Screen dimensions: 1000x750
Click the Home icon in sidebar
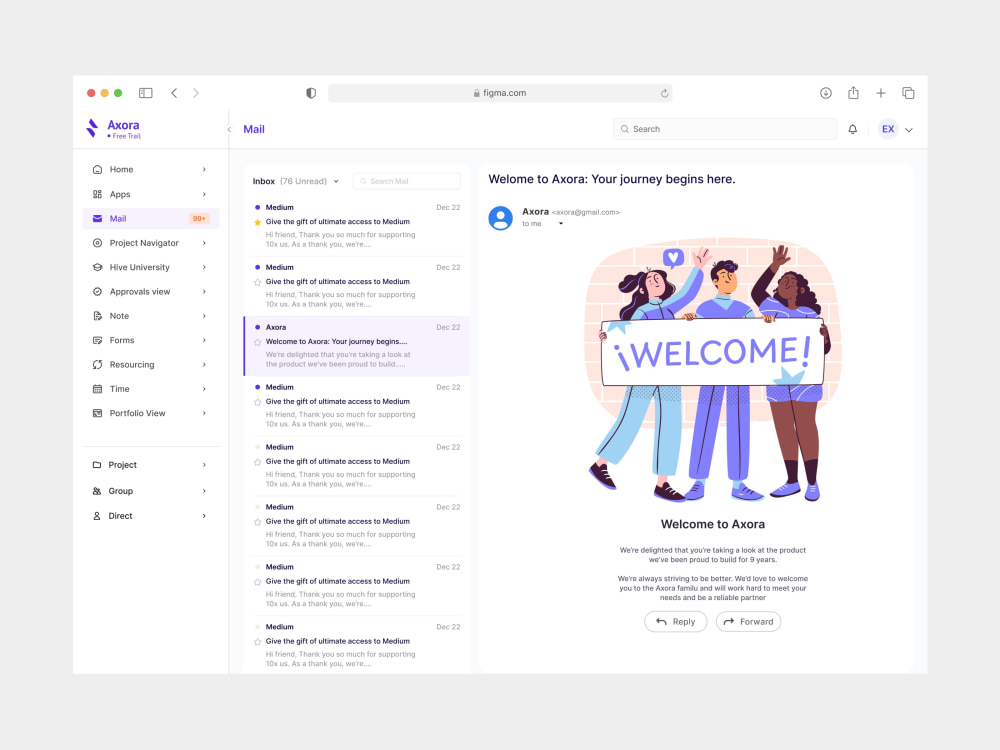click(97, 170)
